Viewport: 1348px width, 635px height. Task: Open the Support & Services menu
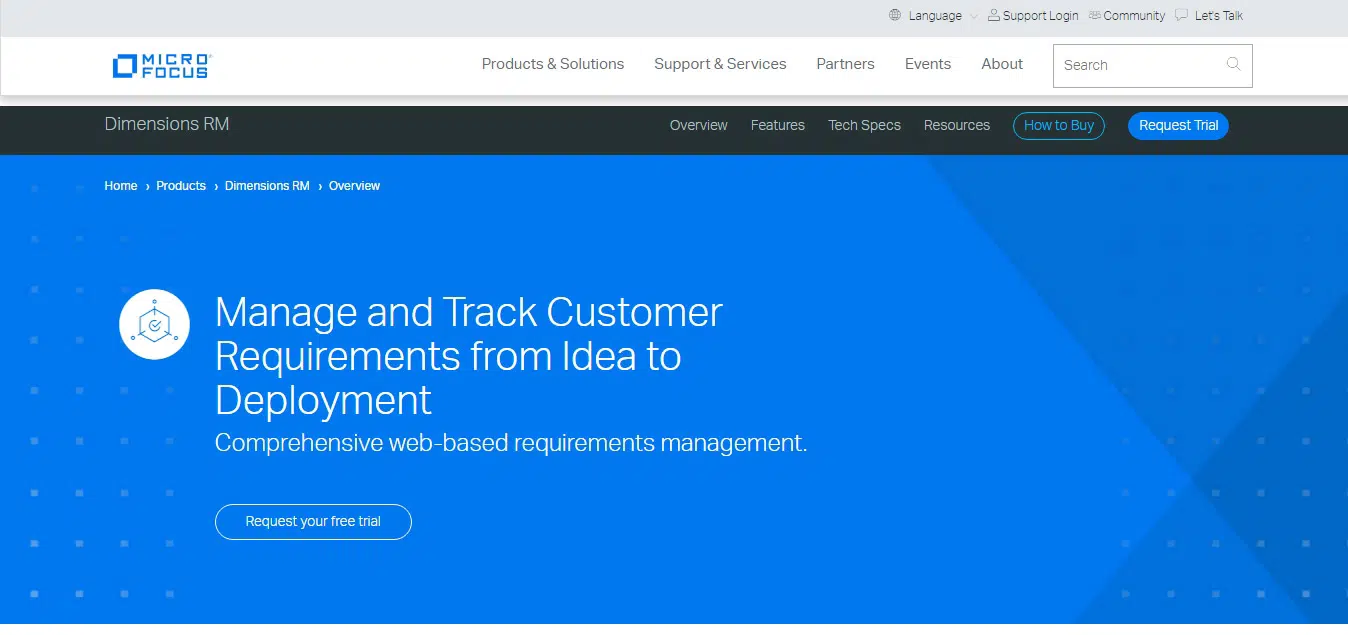tap(720, 64)
